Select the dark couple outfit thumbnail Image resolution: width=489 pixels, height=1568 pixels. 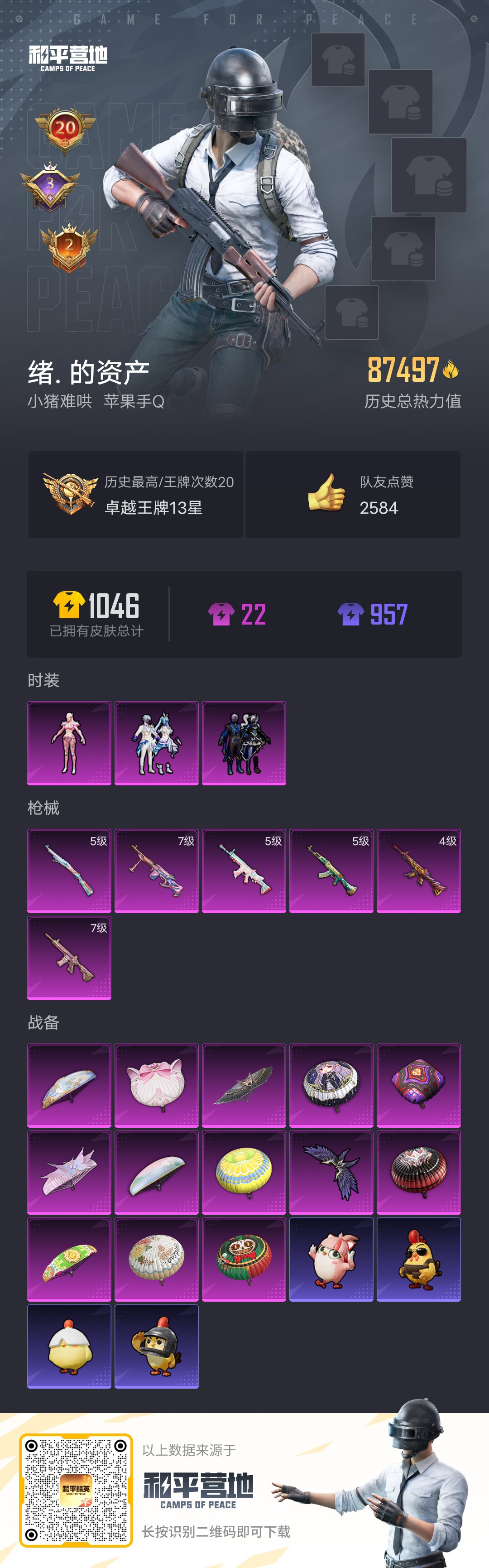[244, 743]
